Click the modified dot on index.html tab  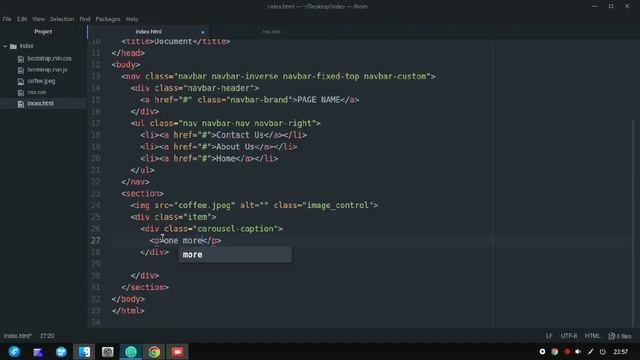click(202, 32)
